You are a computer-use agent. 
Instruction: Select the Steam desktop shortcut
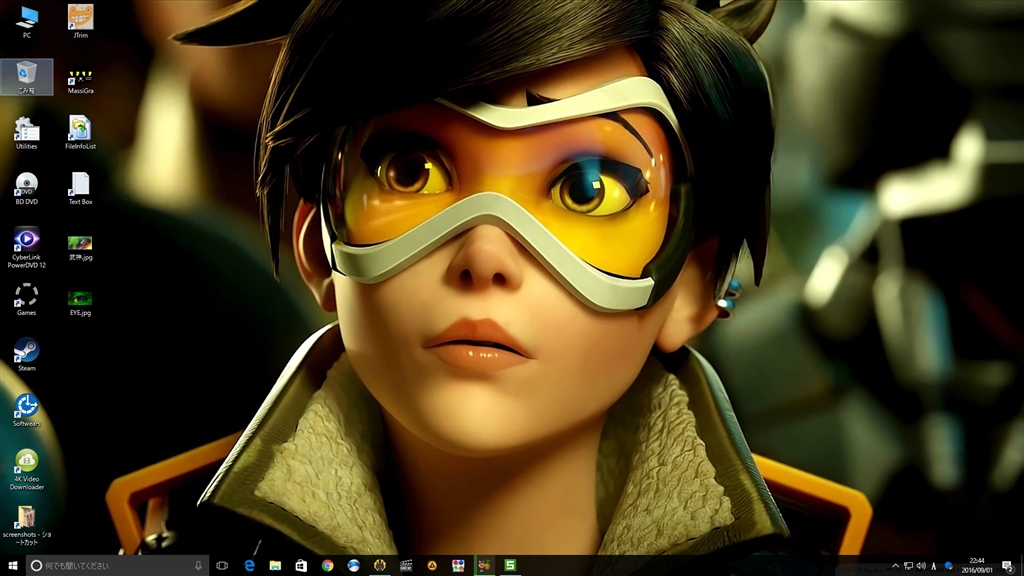(x=27, y=355)
